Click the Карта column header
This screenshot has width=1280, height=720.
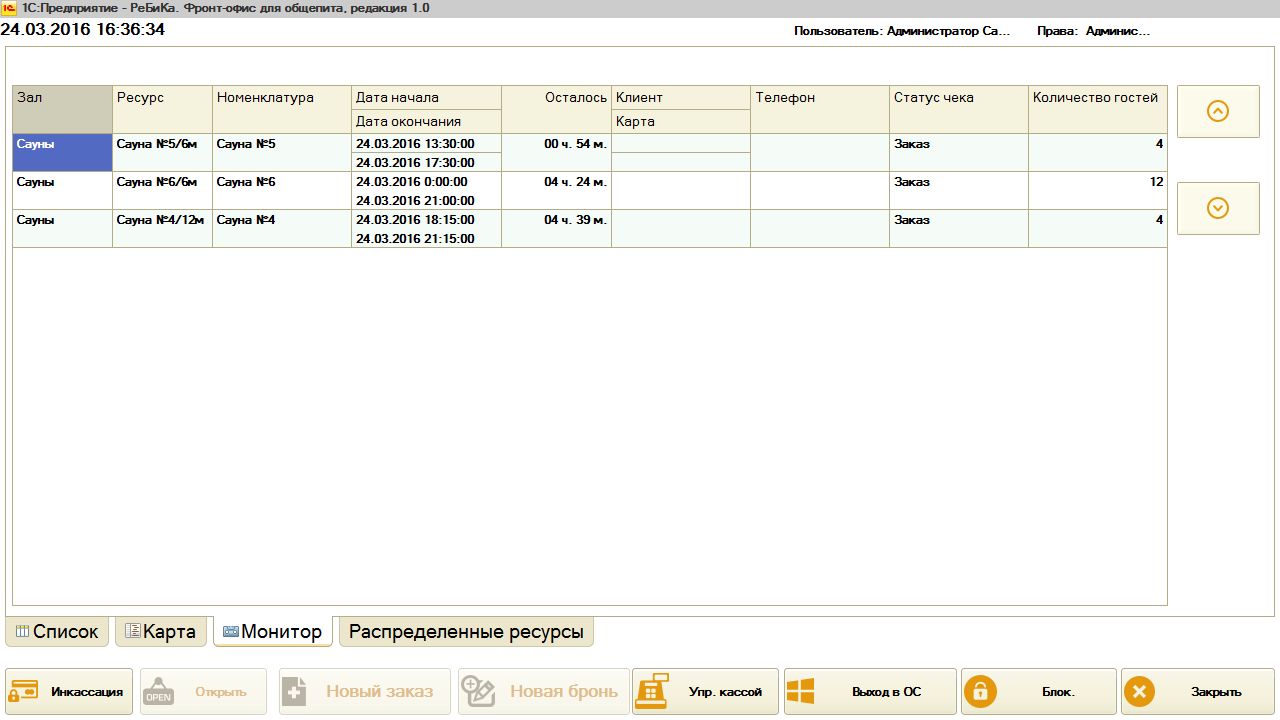(x=681, y=121)
